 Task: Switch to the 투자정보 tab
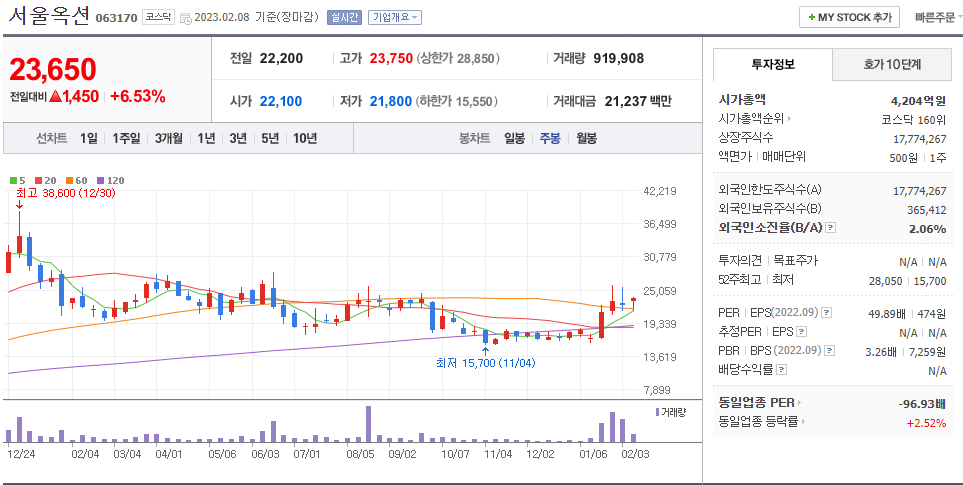click(x=773, y=64)
